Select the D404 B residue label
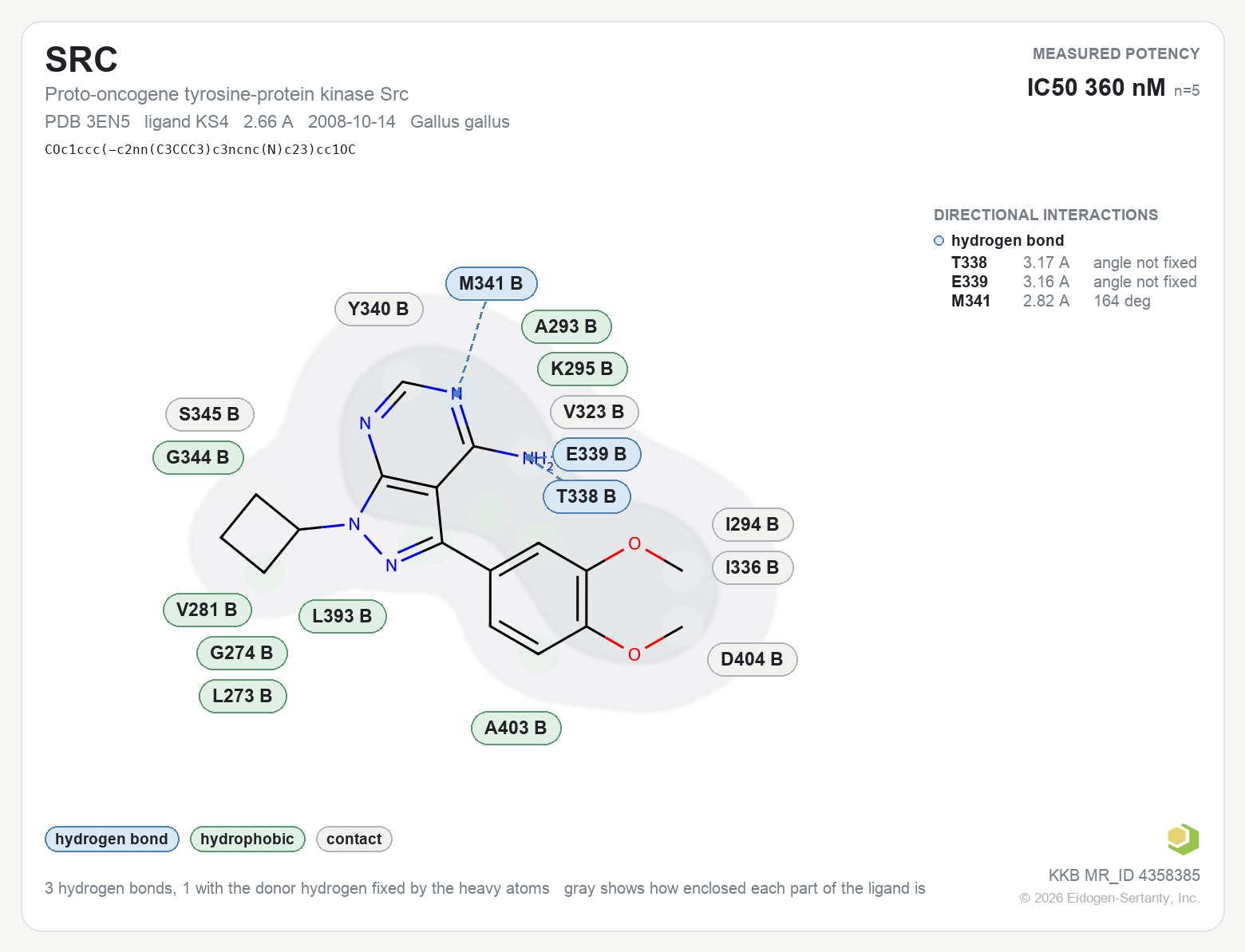The height and width of the screenshot is (952, 1245). [752, 659]
